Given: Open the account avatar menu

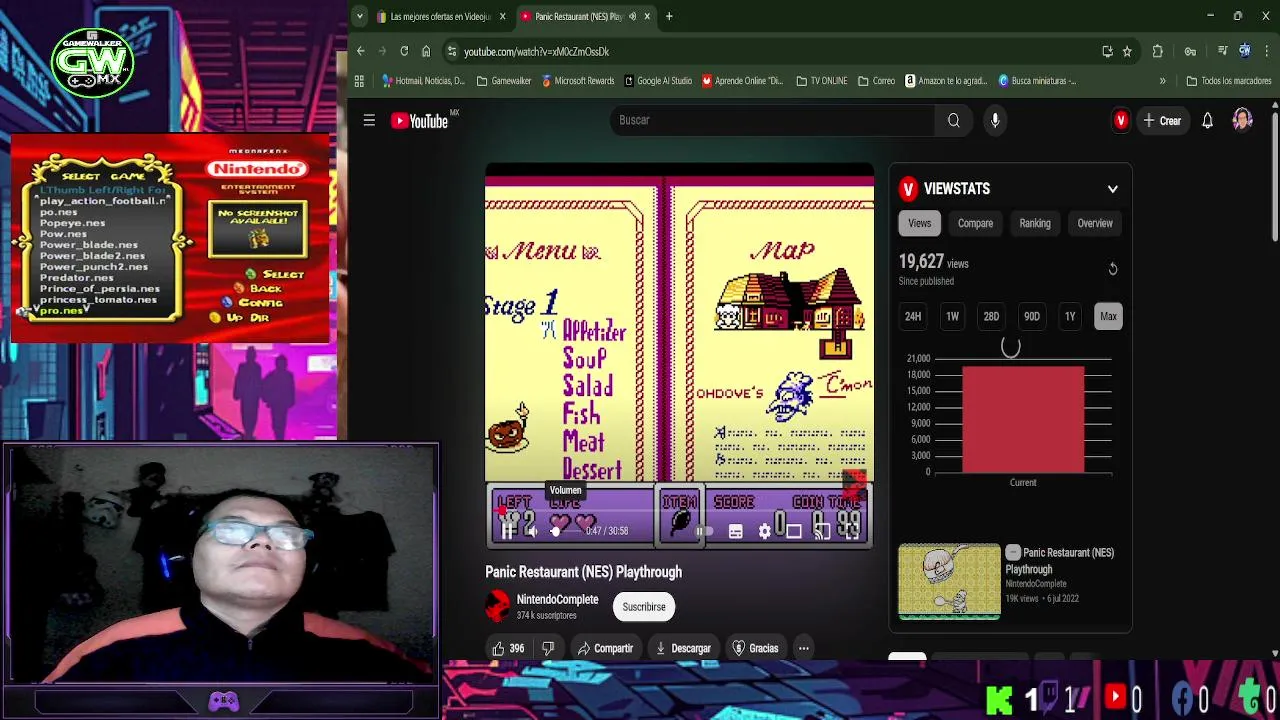Looking at the screenshot, I should (x=1242, y=120).
